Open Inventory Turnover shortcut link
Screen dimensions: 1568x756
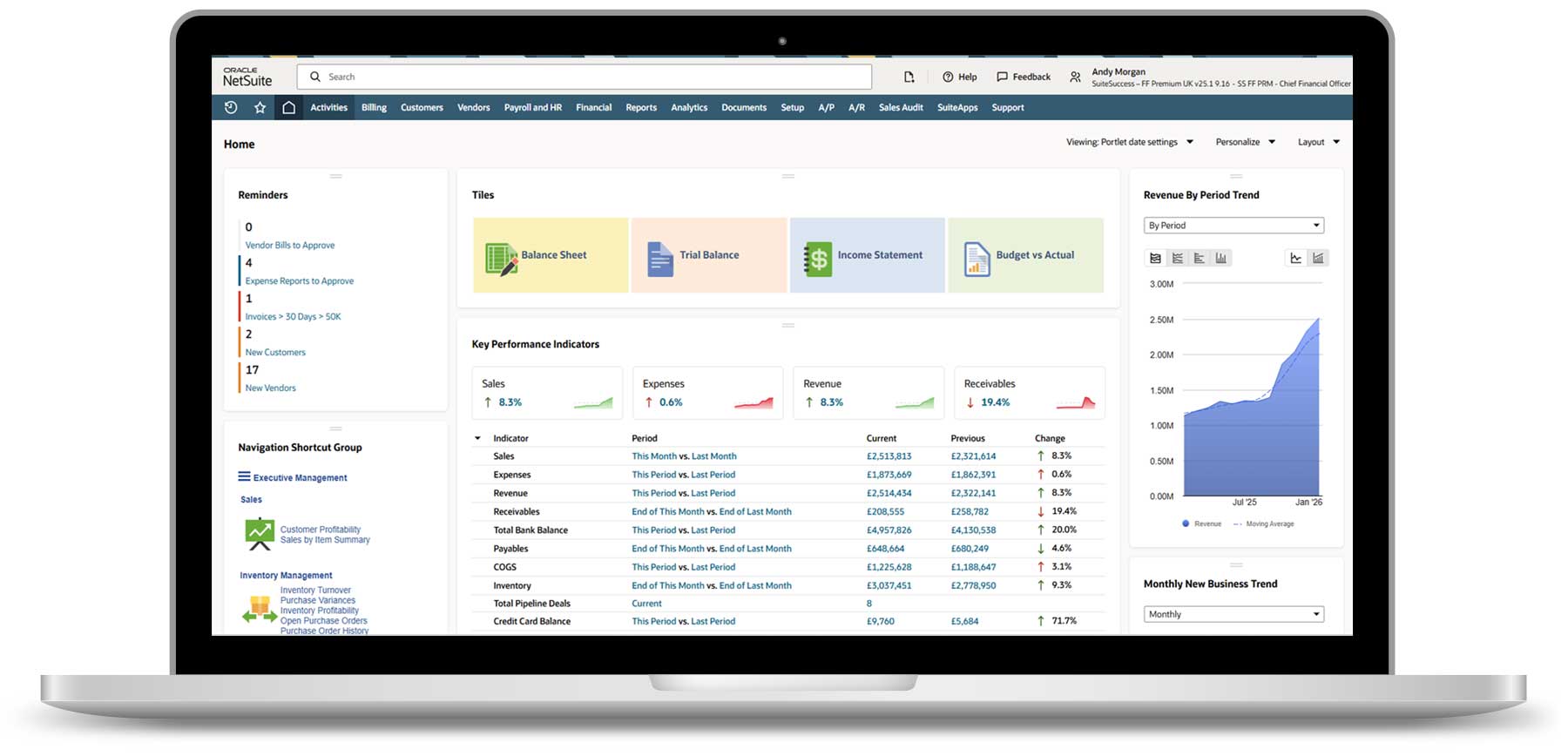(x=315, y=590)
